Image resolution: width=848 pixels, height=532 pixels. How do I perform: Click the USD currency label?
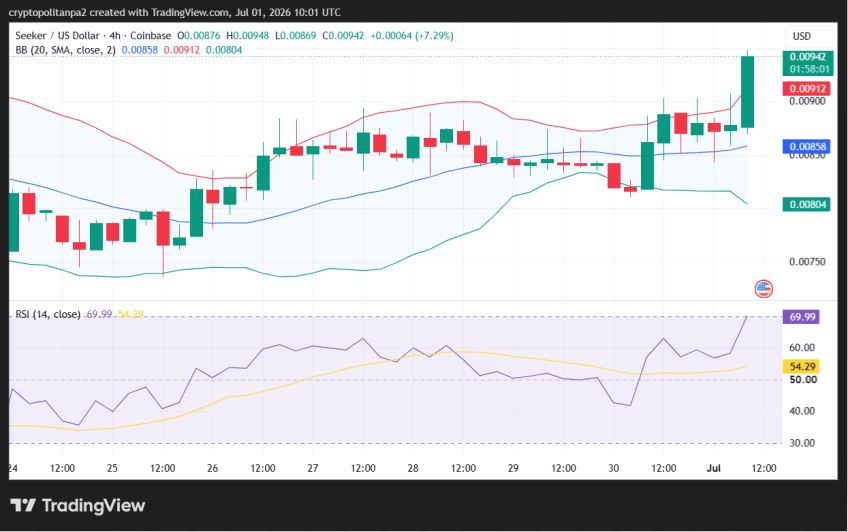coord(801,36)
